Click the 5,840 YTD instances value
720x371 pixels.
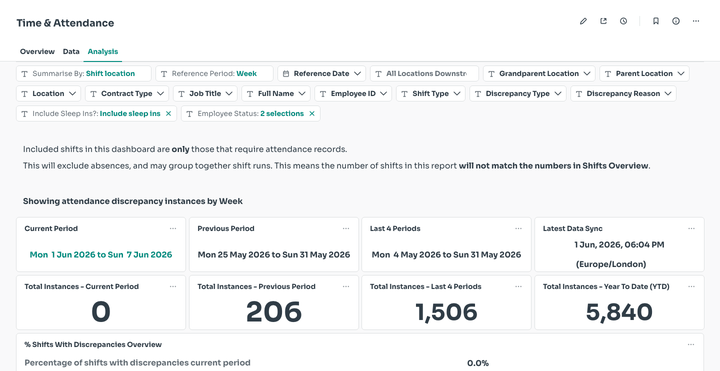(x=619, y=312)
